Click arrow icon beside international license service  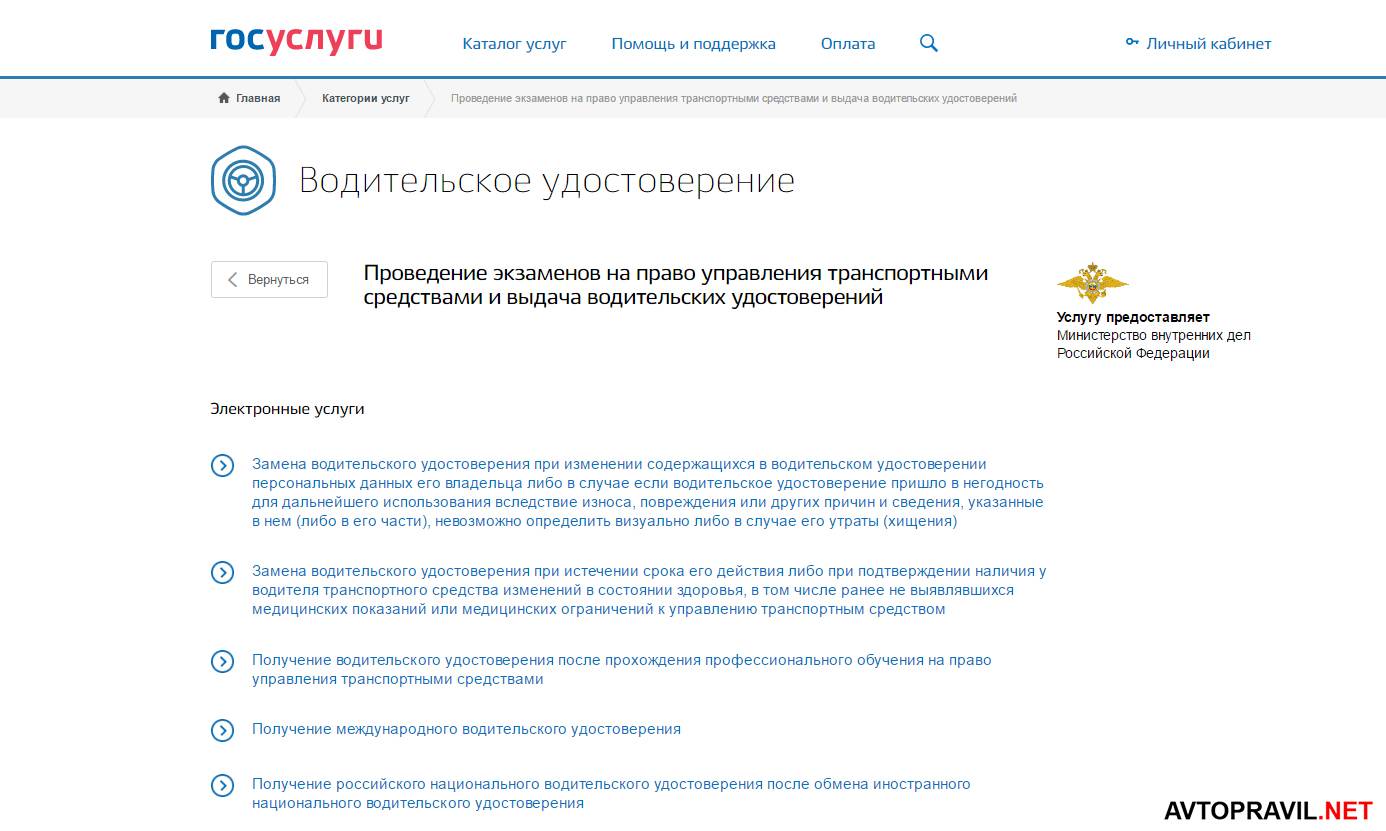pyautogui.click(x=222, y=730)
